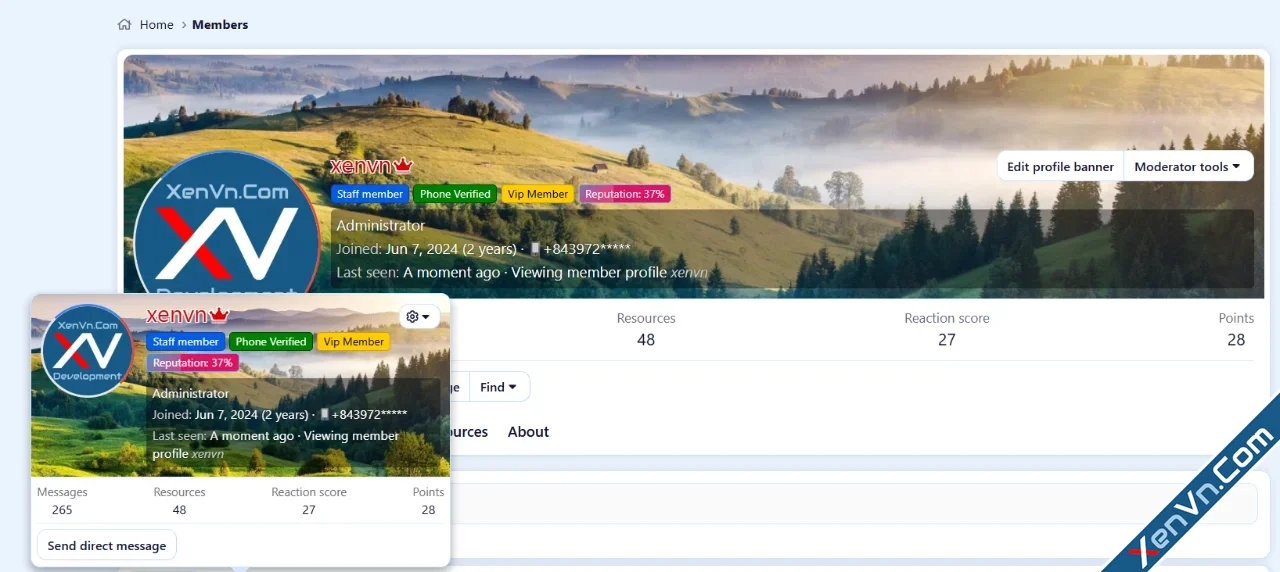Open the Find dropdown menu

click(x=498, y=387)
